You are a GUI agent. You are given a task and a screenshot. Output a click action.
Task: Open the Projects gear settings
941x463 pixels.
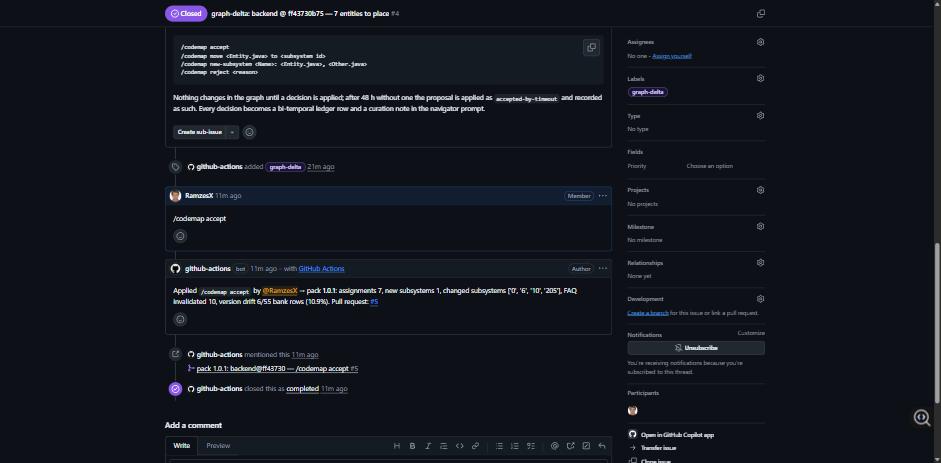click(760, 190)
